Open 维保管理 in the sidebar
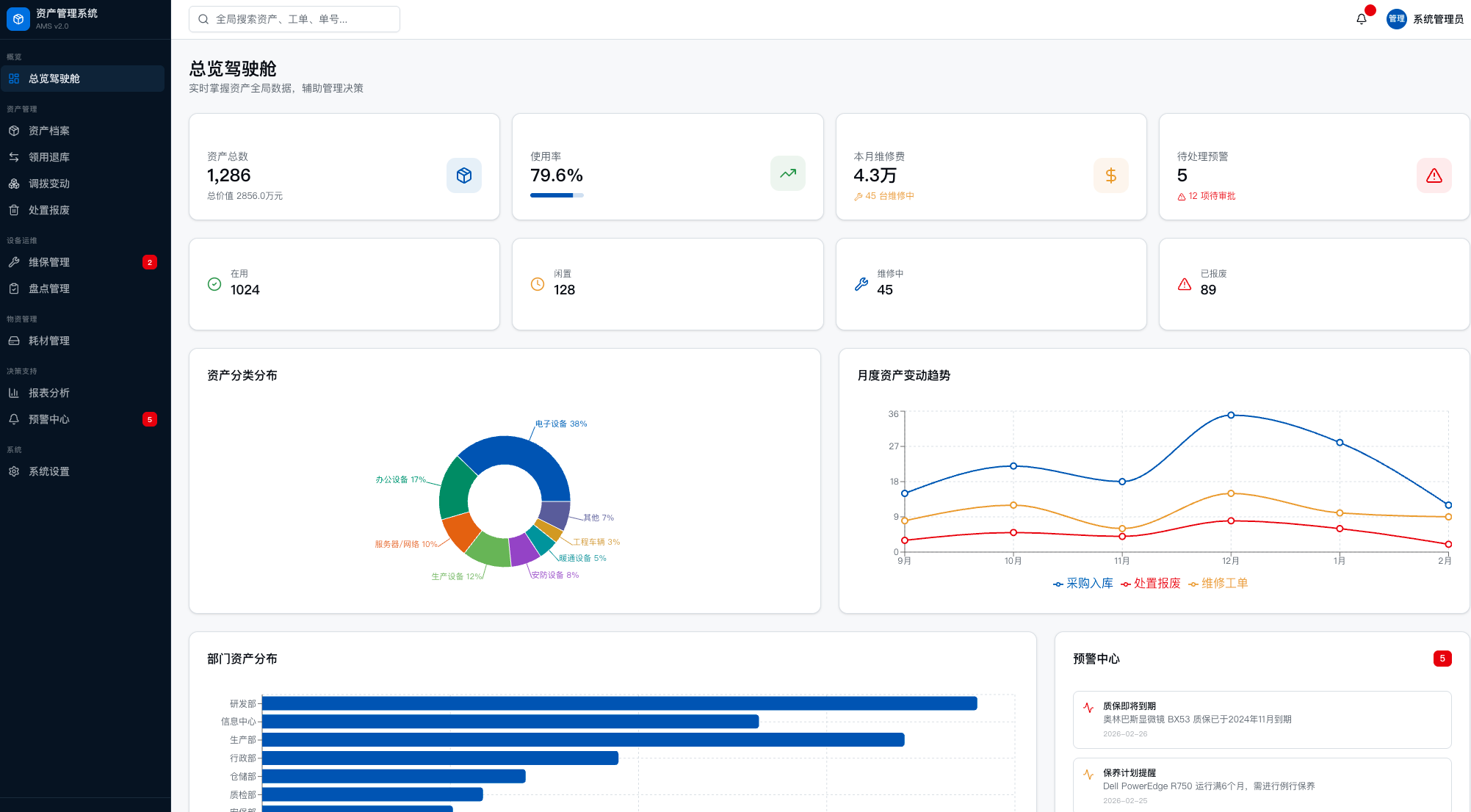 click(49, 262)
